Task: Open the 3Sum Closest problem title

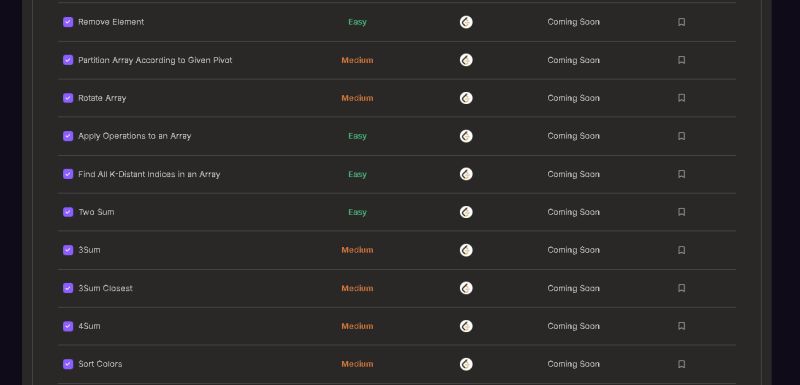Action: [x=105, y=288]
